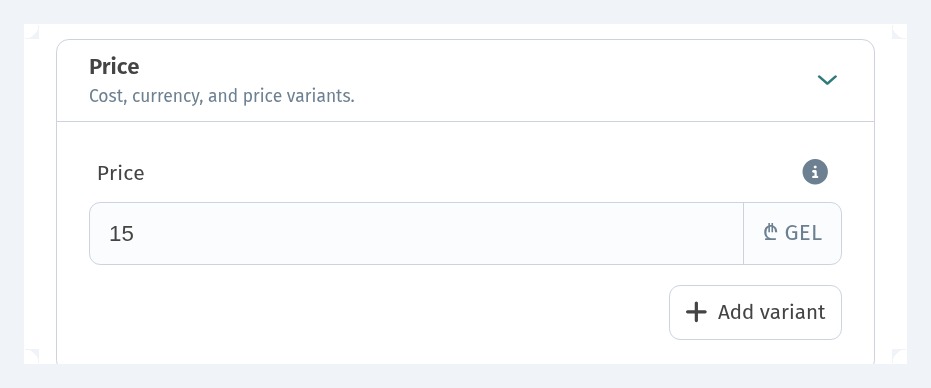
Task: Open the info tooltip icon beside Price
Action: (x=815, y=172)
